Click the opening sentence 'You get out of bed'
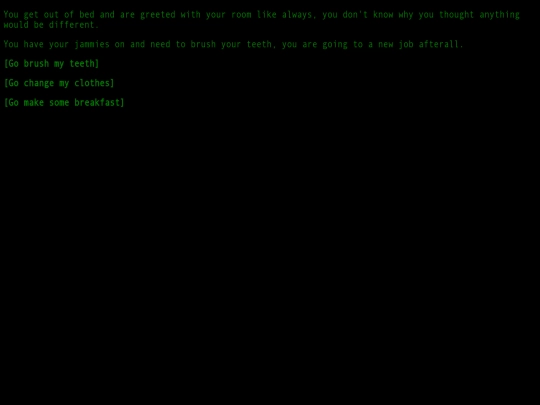The height and width of the screenshot is (405, 540). pyautogui.click(x=49, y=15)
